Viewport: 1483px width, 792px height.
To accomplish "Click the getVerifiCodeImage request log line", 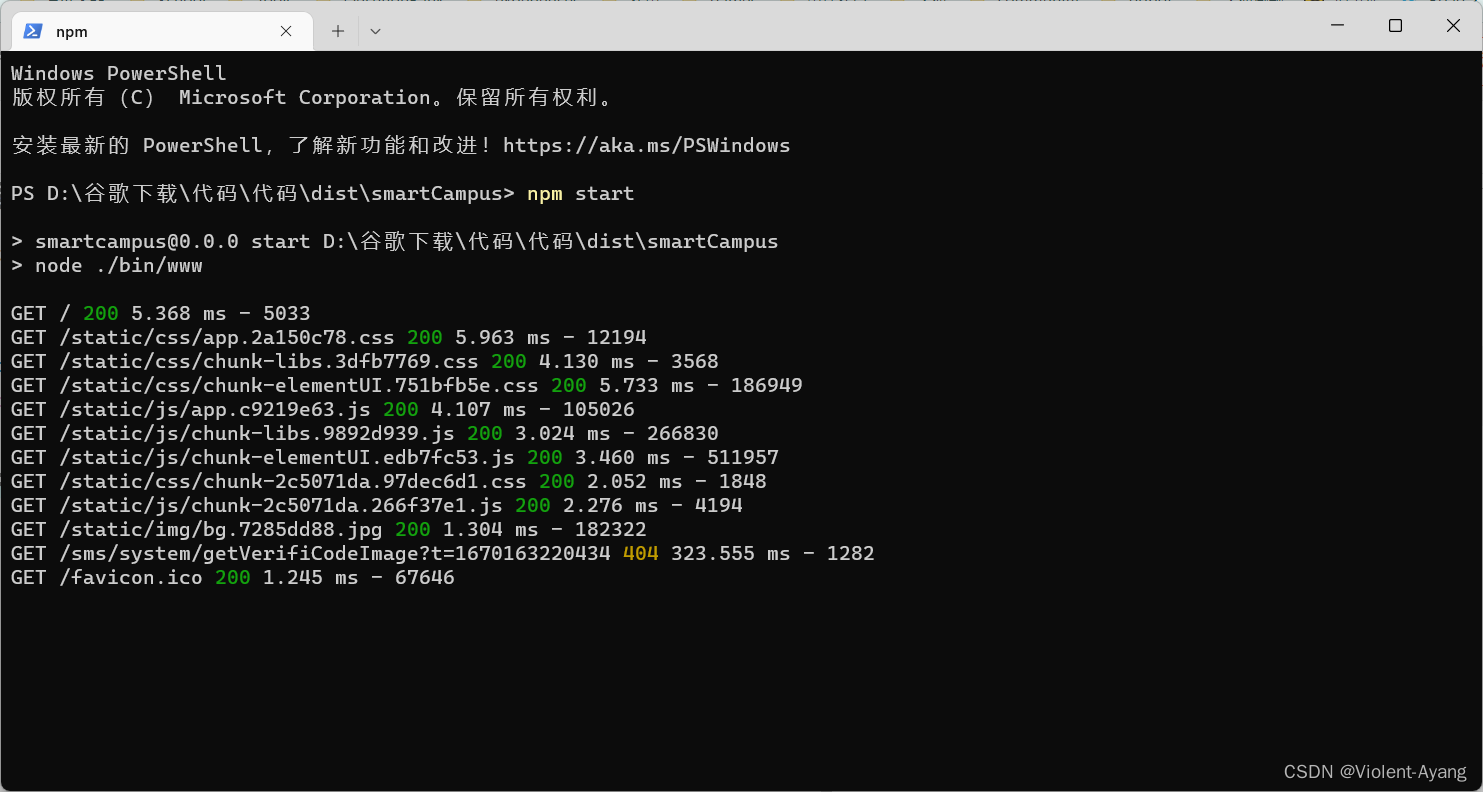I will 443,553.
